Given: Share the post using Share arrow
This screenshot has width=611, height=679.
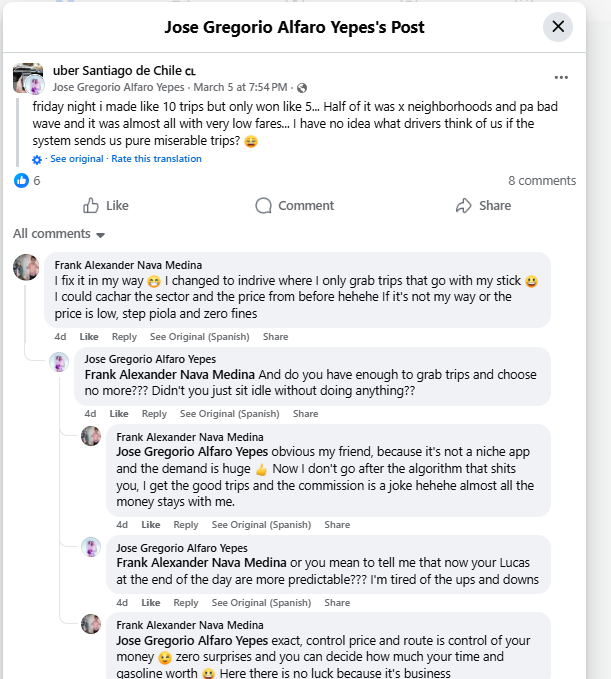Looking at the screenshot, I should click(483, 206).
